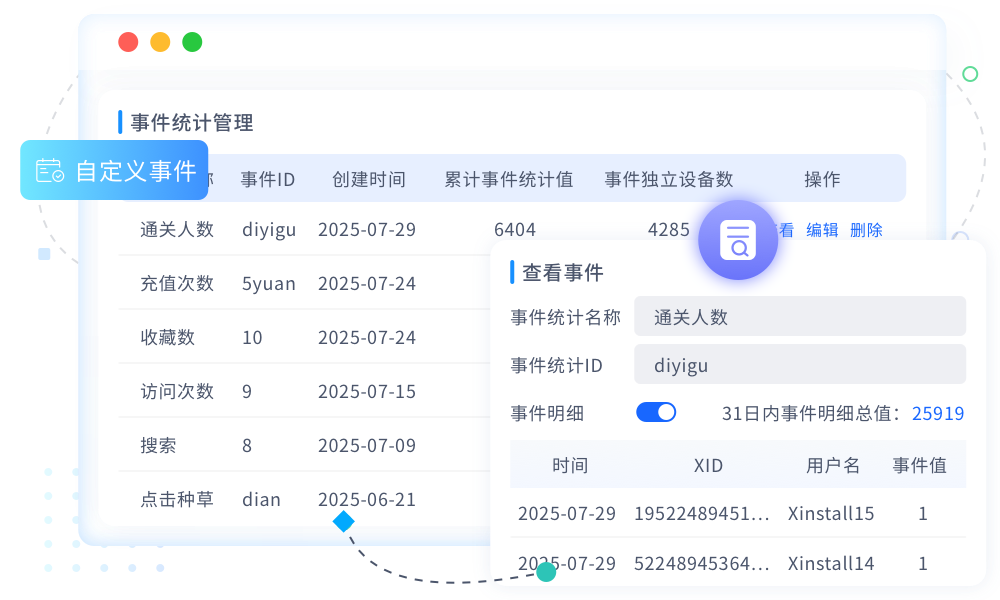Click 编辑 link for 通关人数 row
Viewport: 1000px width, 600px height.
point(822,230)
